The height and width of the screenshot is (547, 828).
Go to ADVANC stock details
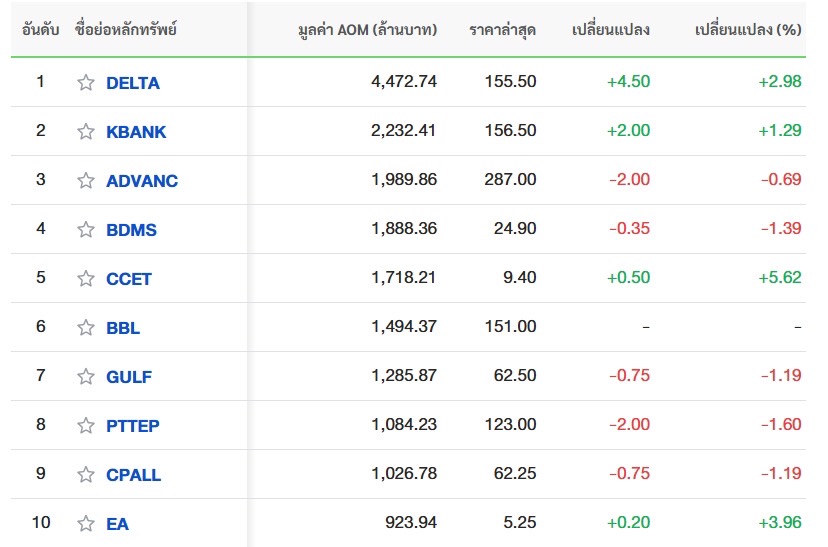142,181
